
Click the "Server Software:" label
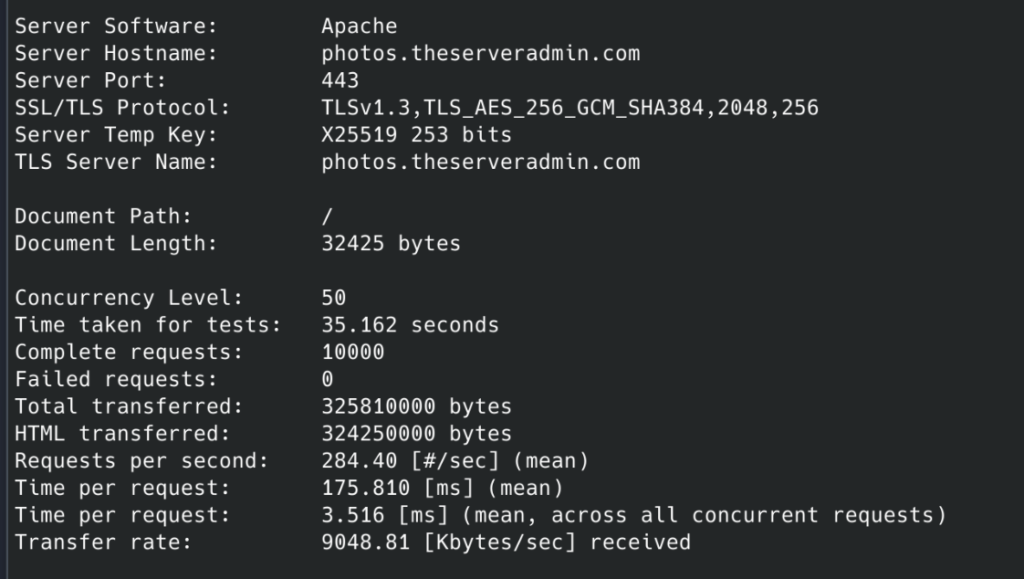pyautogui.click(x=115, y=26)
